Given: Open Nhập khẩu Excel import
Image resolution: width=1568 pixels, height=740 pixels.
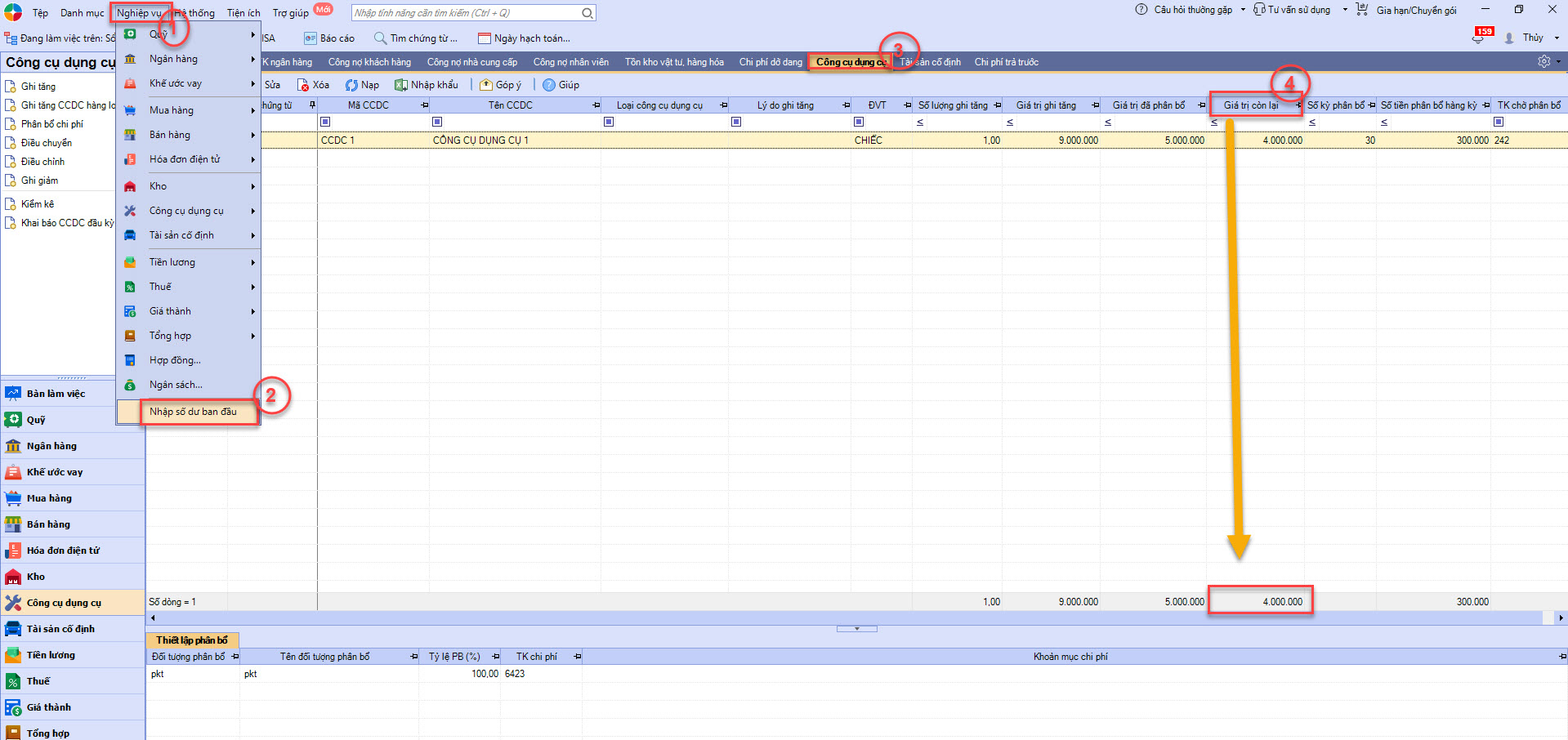Looking at the screenshot, I should [400, 85].
